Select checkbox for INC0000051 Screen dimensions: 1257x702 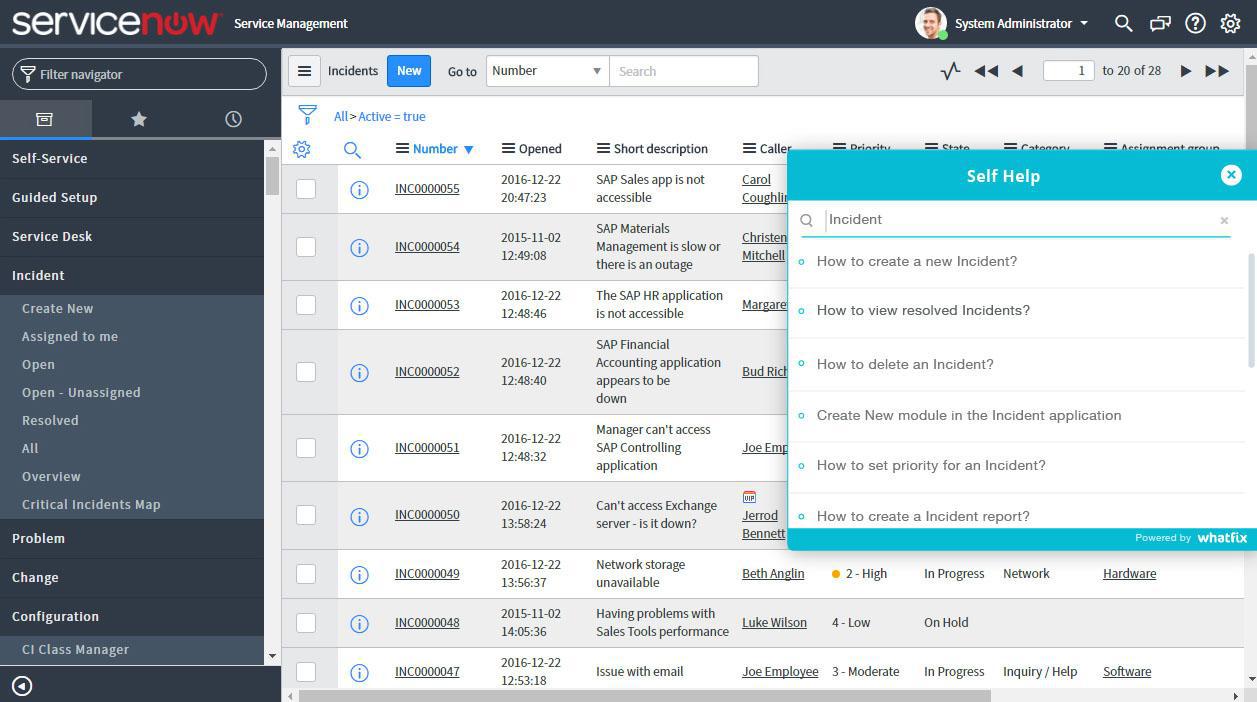306,447
